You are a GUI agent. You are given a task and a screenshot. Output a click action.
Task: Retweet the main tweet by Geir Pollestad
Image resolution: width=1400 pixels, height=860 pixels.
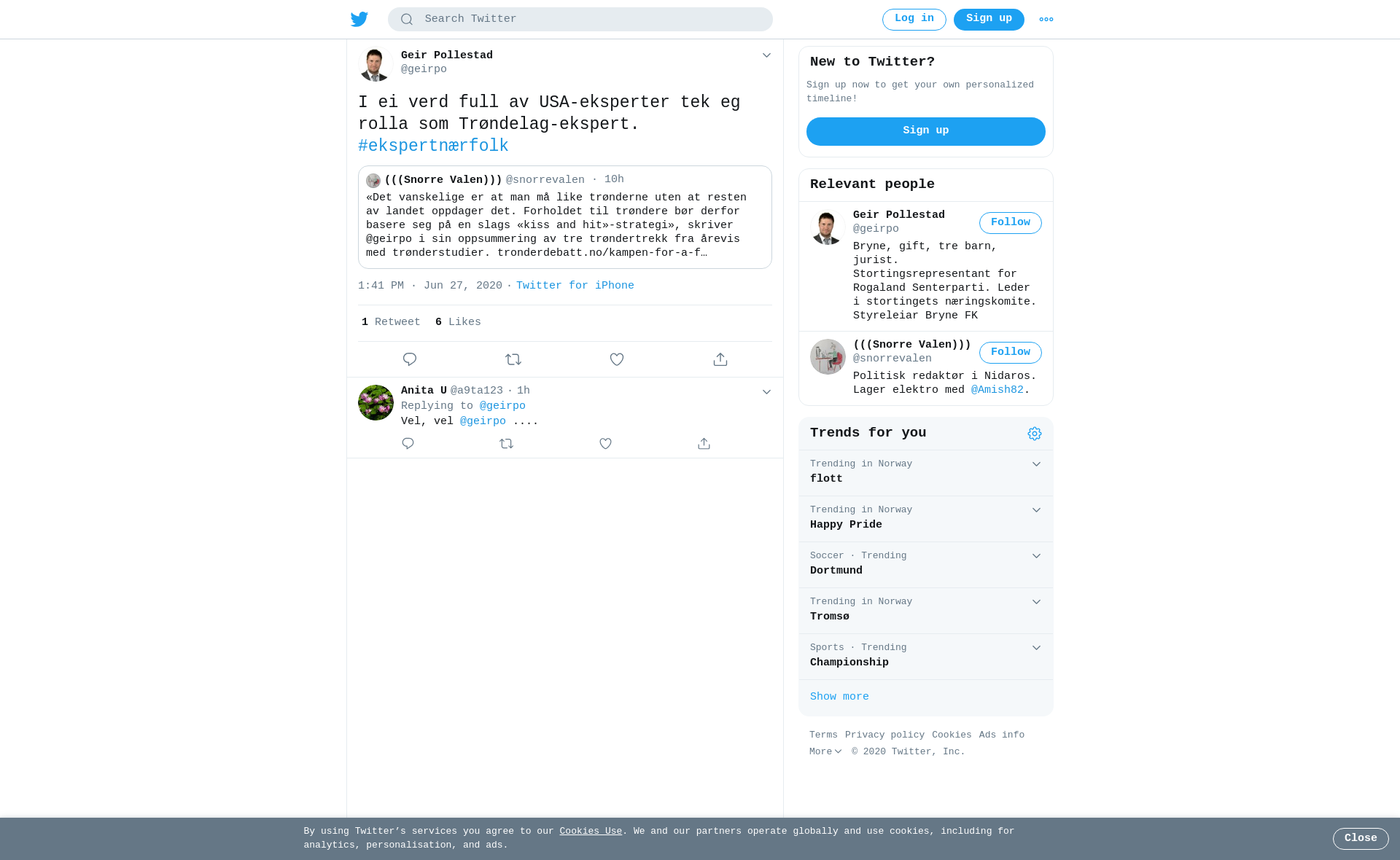pyautogui.click(x=513, y=359)
